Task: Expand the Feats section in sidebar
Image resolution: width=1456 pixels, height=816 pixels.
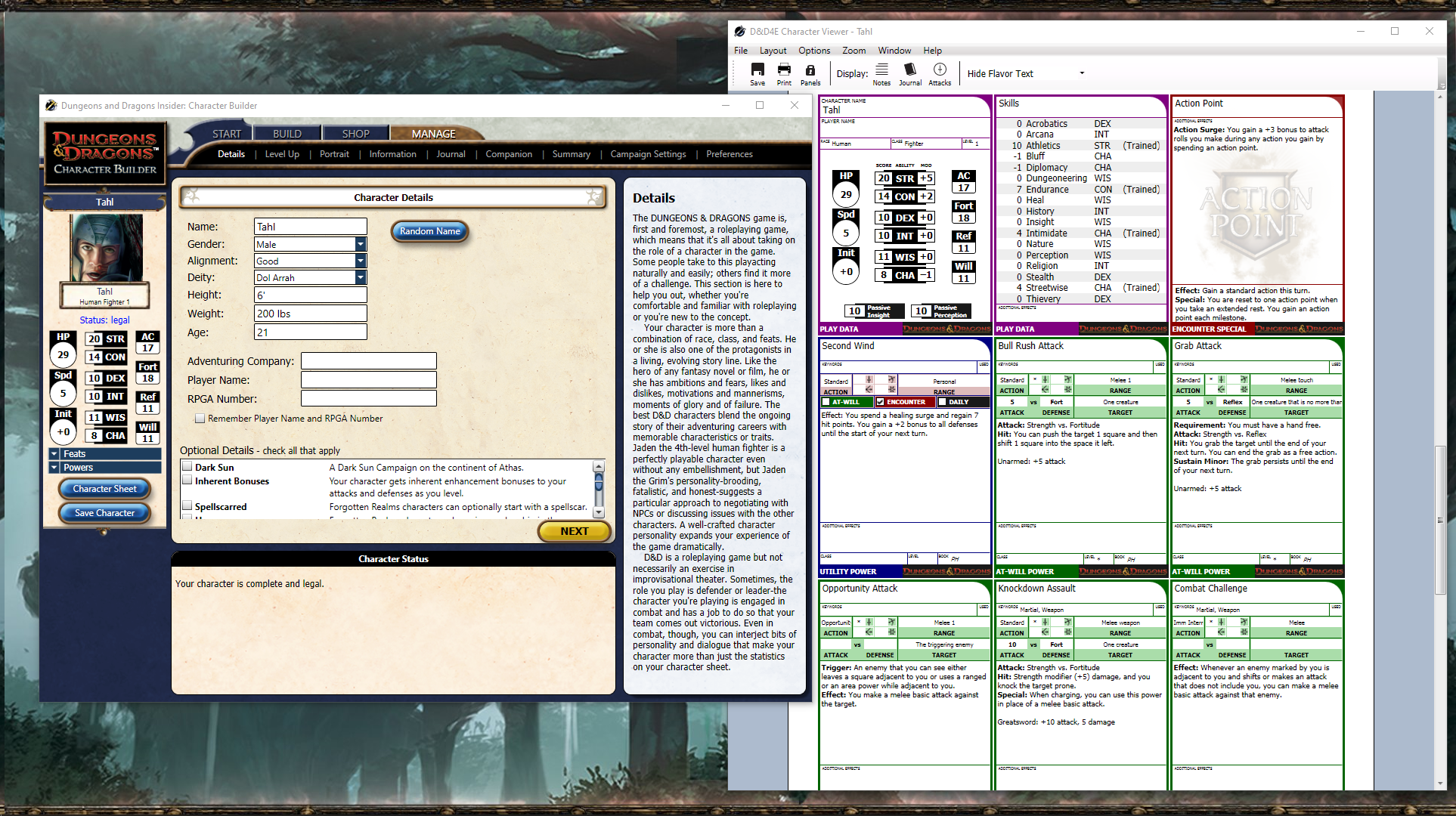Action: tap(54, 454)
